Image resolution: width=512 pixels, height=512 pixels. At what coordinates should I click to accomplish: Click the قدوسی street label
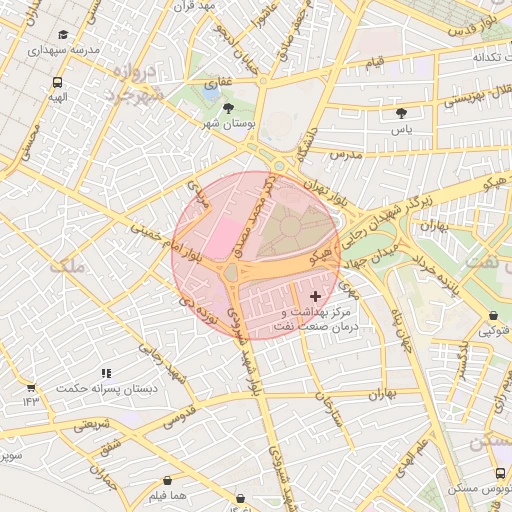click(x=179, y=417)
